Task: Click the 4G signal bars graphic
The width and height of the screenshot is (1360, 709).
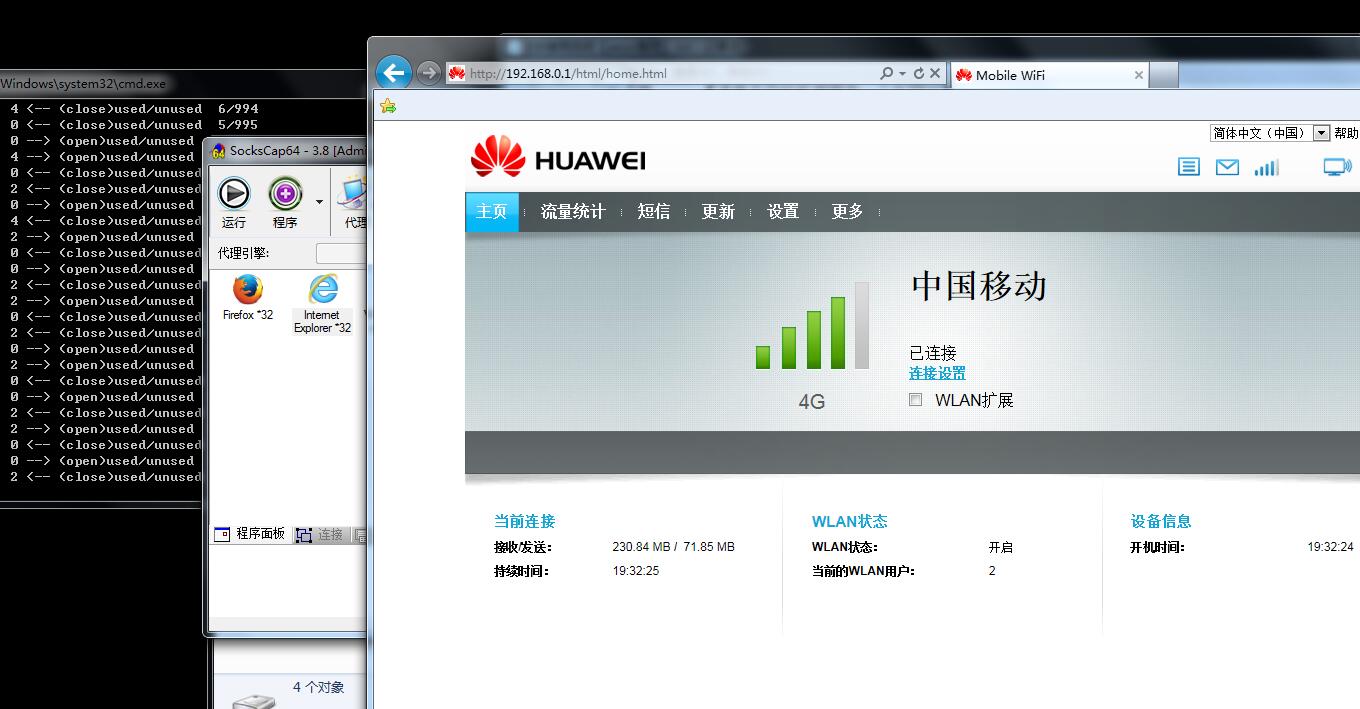Action: click(x=812, y=326)
